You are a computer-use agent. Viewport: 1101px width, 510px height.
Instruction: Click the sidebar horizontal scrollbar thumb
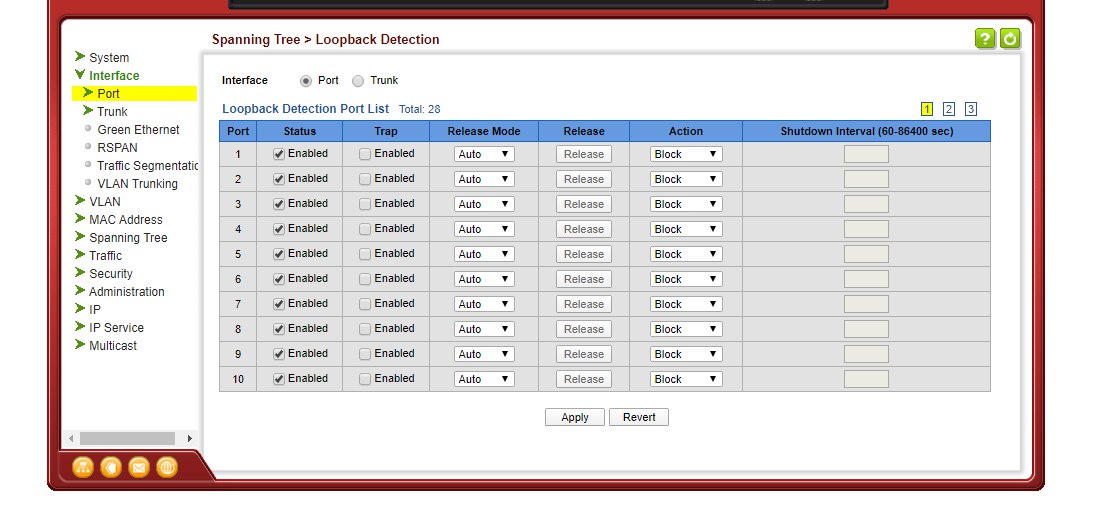(x=127, y=438)
